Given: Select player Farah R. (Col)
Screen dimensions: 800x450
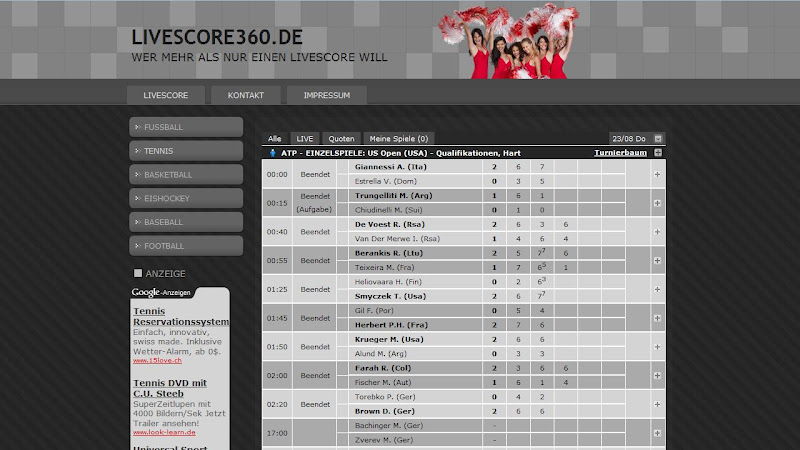Looking at the screenshot, I should (383, 368).
